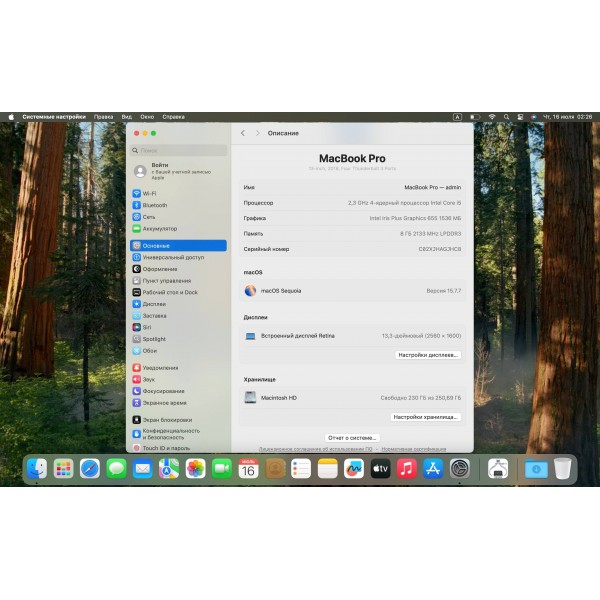600x600 pixels.
Task: Open App Store from the Dock
Action: pos(433,468)
